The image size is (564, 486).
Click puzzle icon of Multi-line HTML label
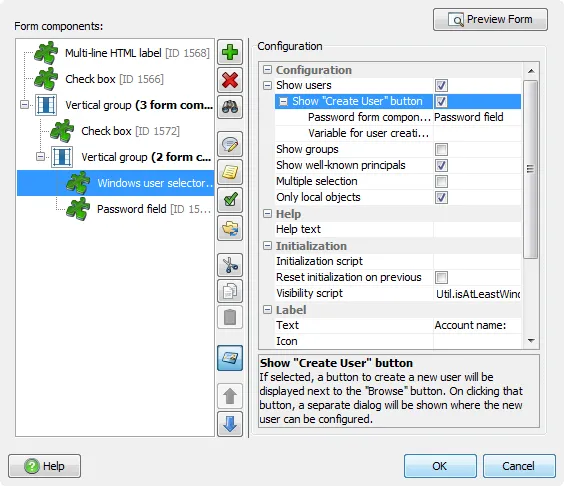46,53
